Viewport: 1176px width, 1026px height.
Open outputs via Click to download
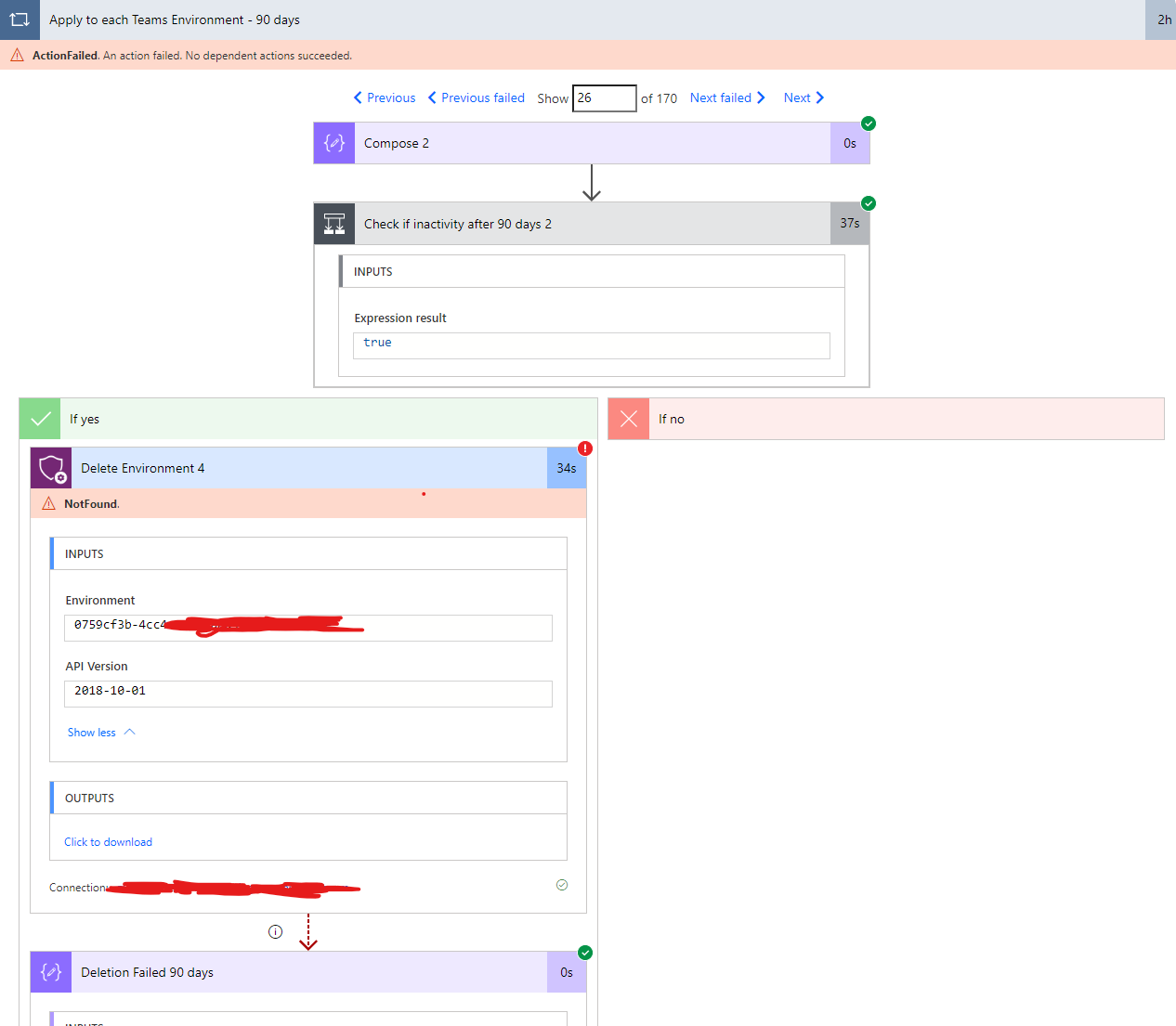(x=108, y=841)
